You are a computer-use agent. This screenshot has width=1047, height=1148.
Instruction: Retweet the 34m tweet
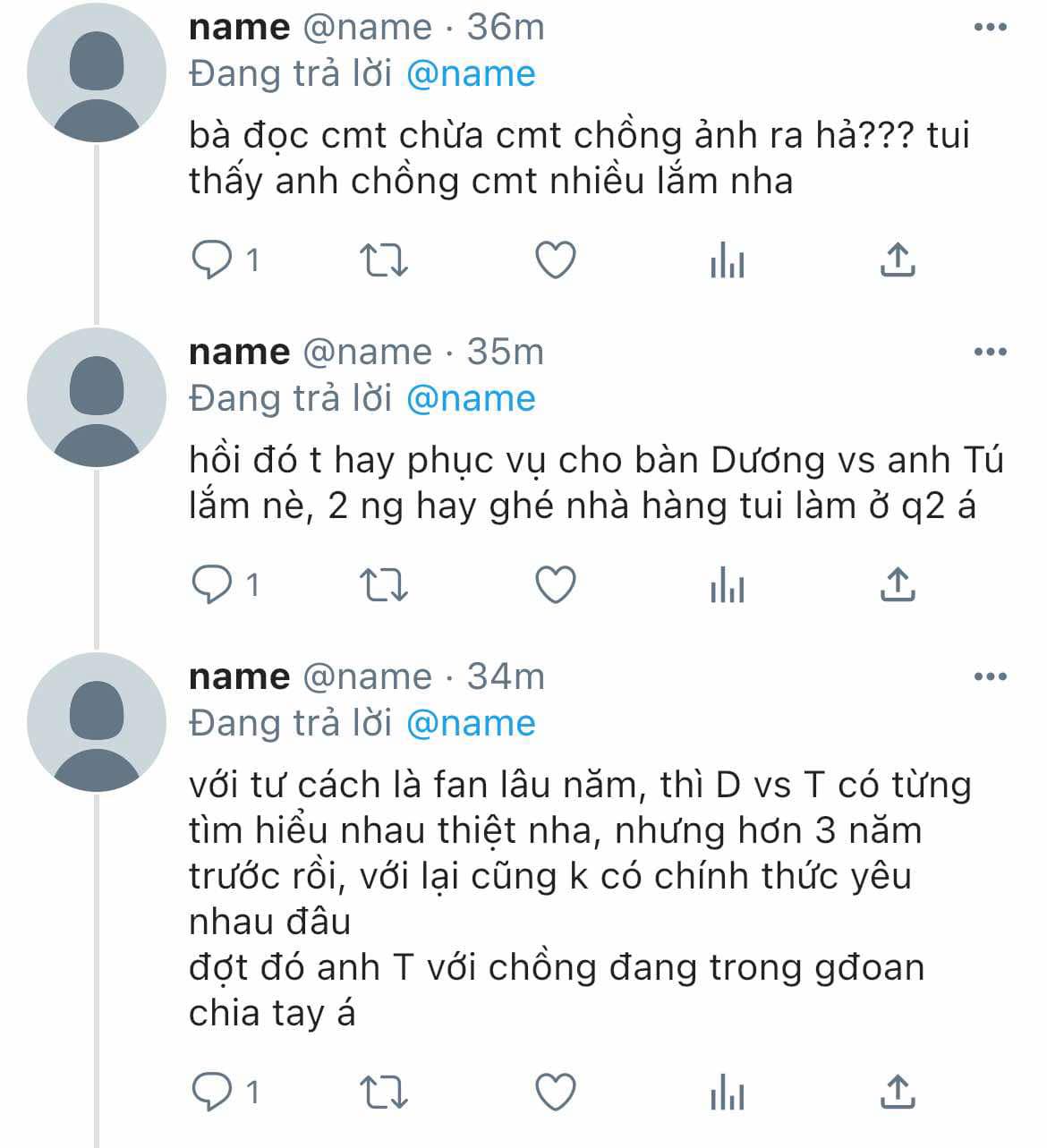click(384, 1093)
